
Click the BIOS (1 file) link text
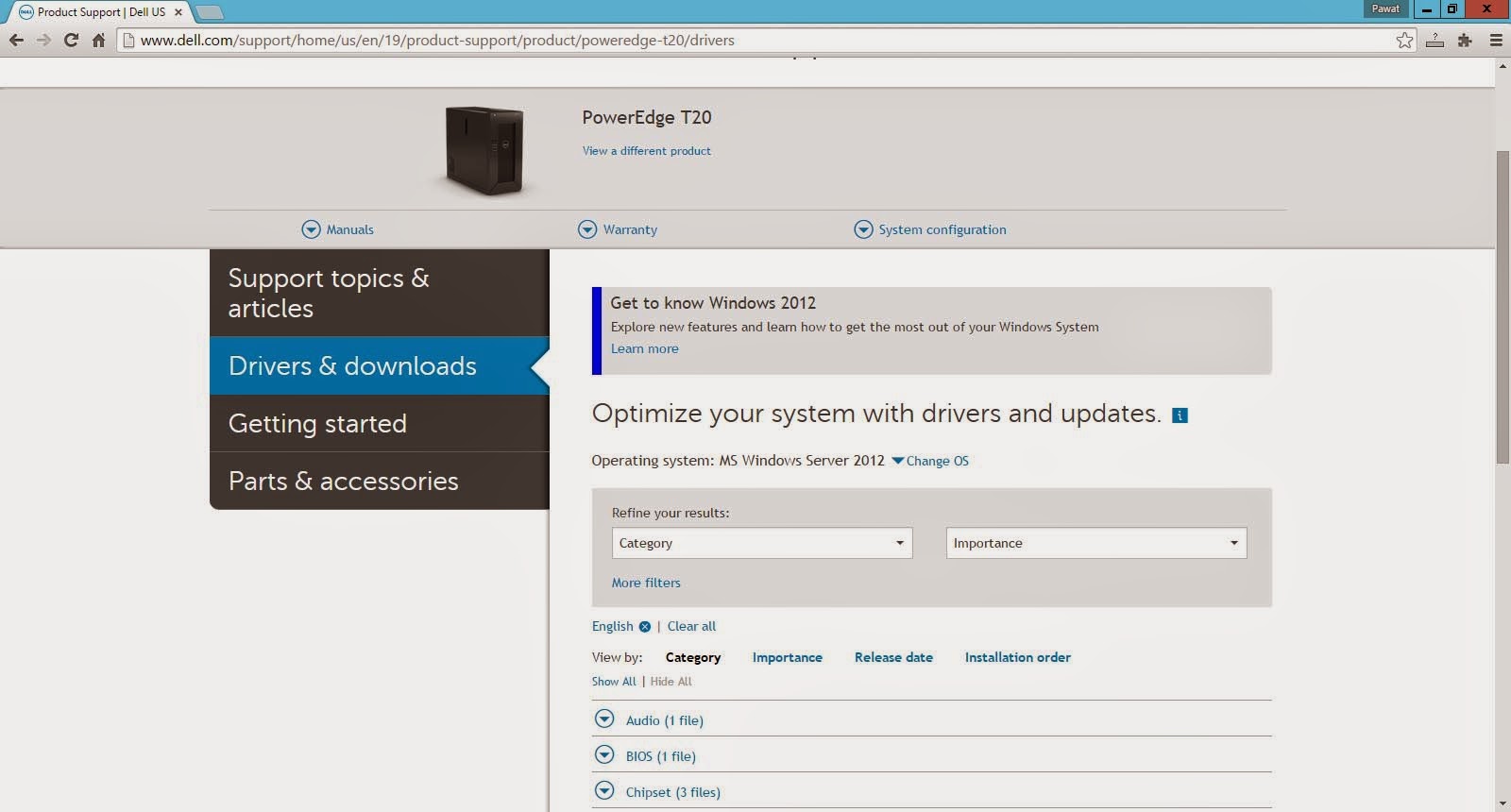661,756
